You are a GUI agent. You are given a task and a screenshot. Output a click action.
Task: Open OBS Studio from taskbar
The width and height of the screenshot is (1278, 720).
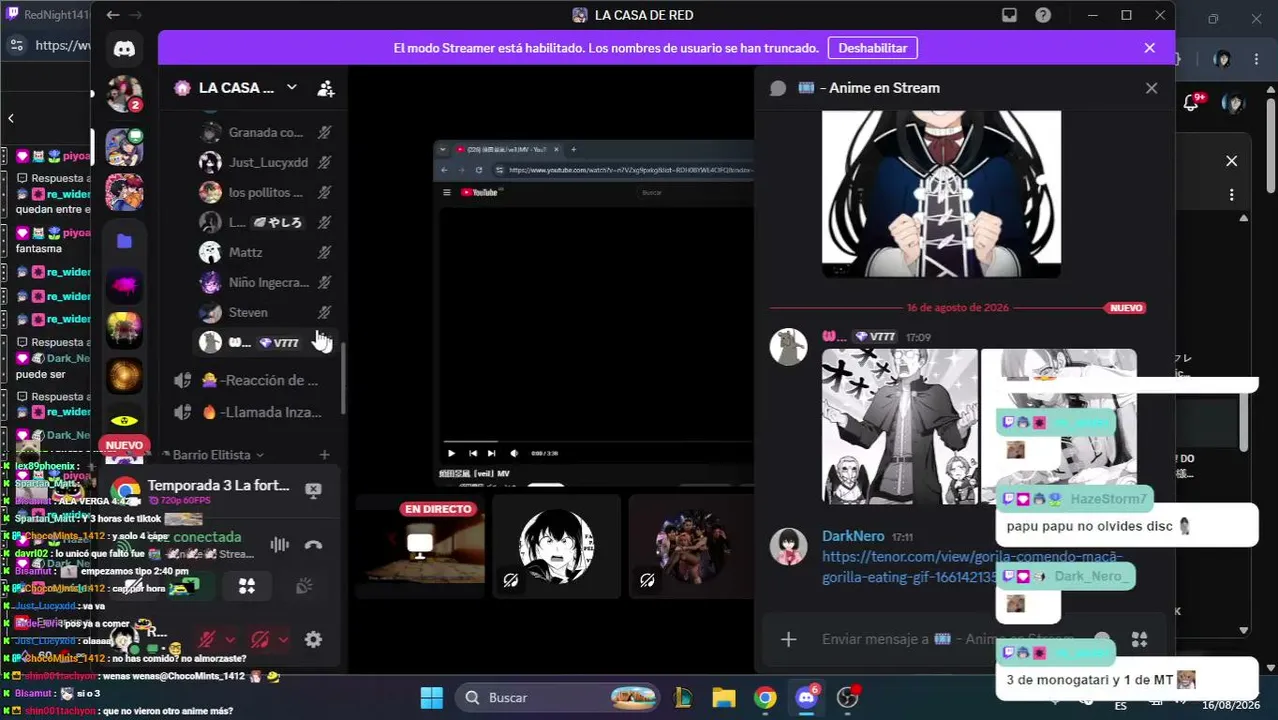pos(848,698)
